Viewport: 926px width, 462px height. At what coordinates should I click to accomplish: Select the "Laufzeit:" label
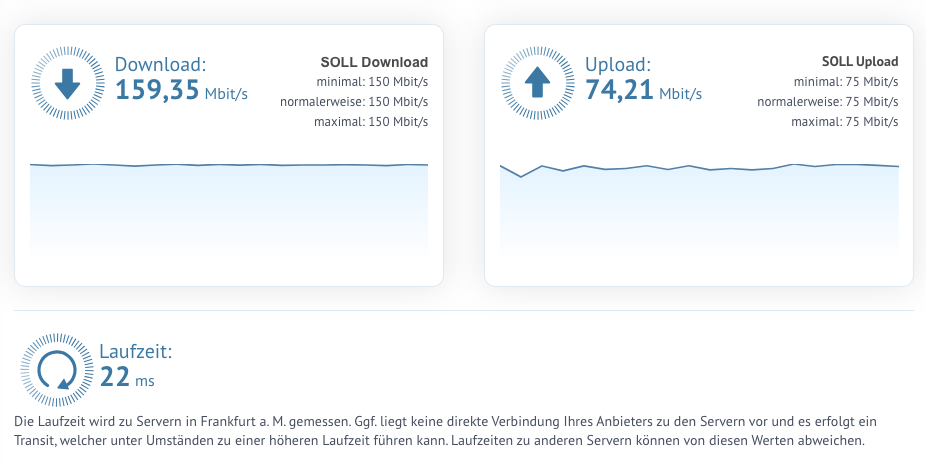coord(136,352)
